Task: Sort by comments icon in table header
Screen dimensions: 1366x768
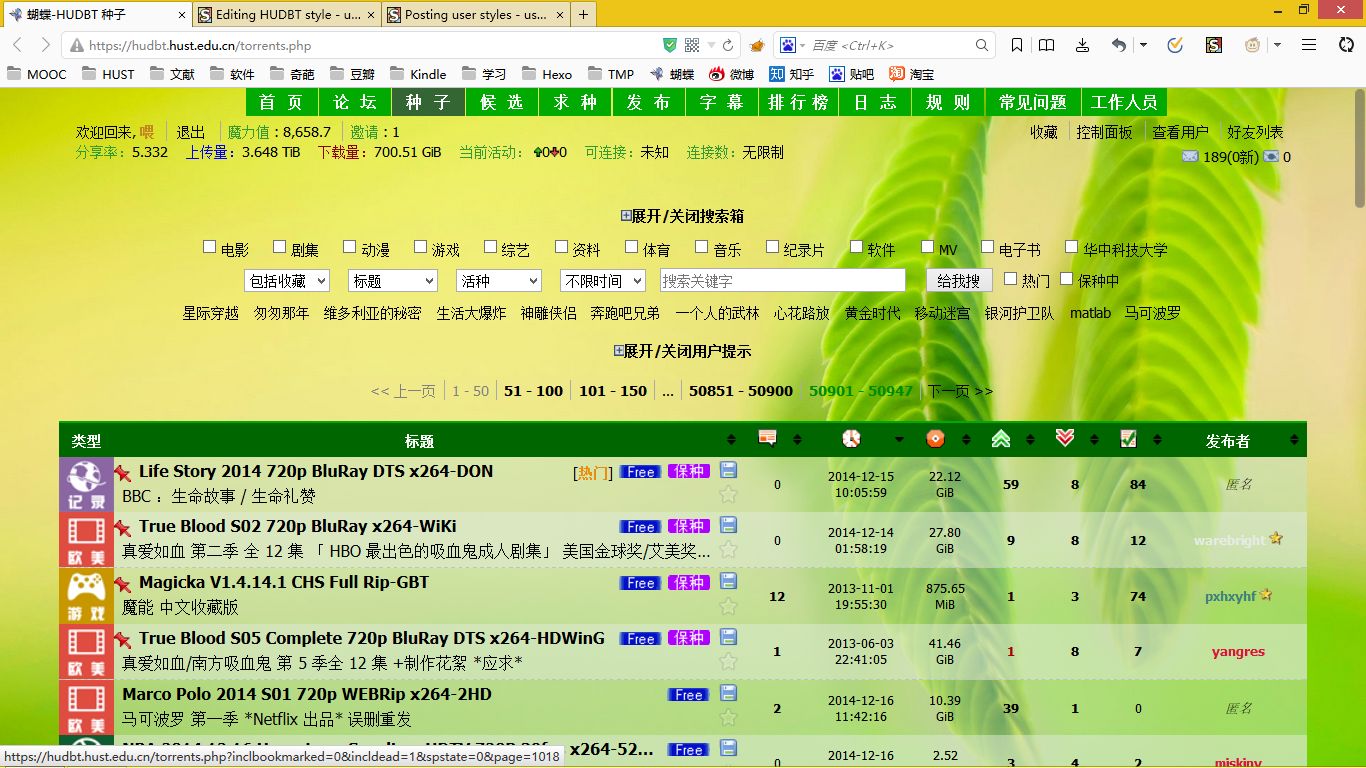Action: pyautogui.click(x=767, y=438)
